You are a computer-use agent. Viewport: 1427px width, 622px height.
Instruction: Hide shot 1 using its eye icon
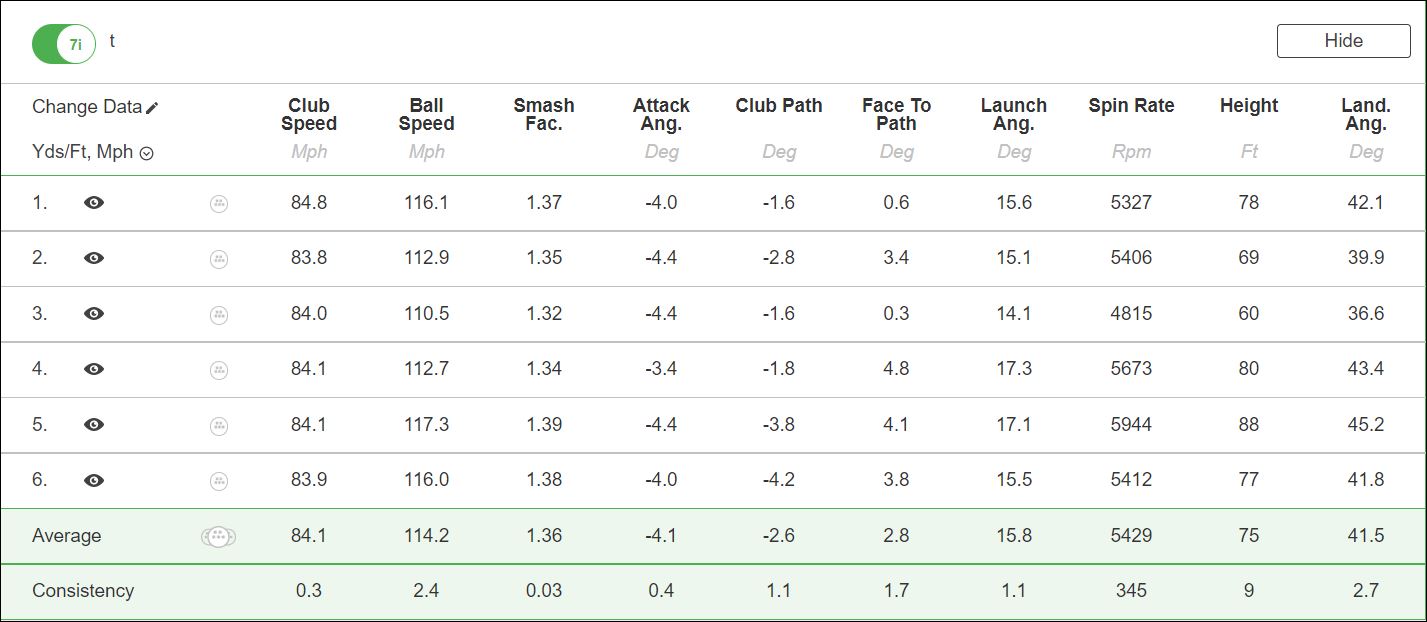point(94,203)
